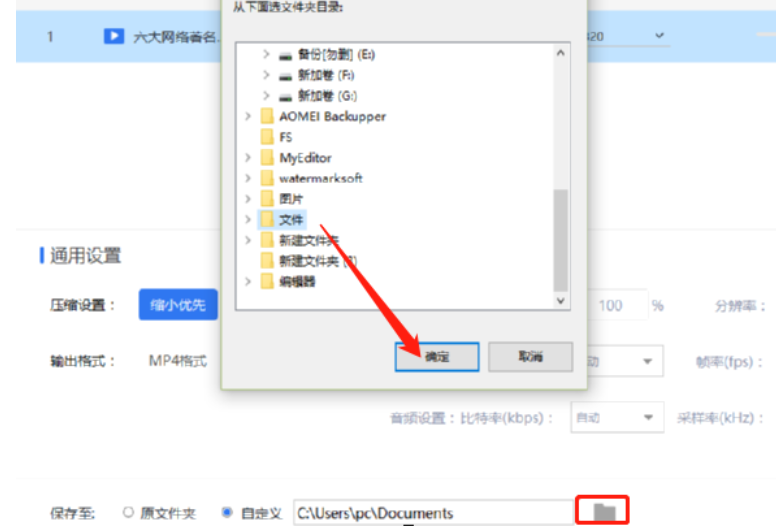
Task: Select the 编辑器 folder in tree
Action: click(288, 282)
